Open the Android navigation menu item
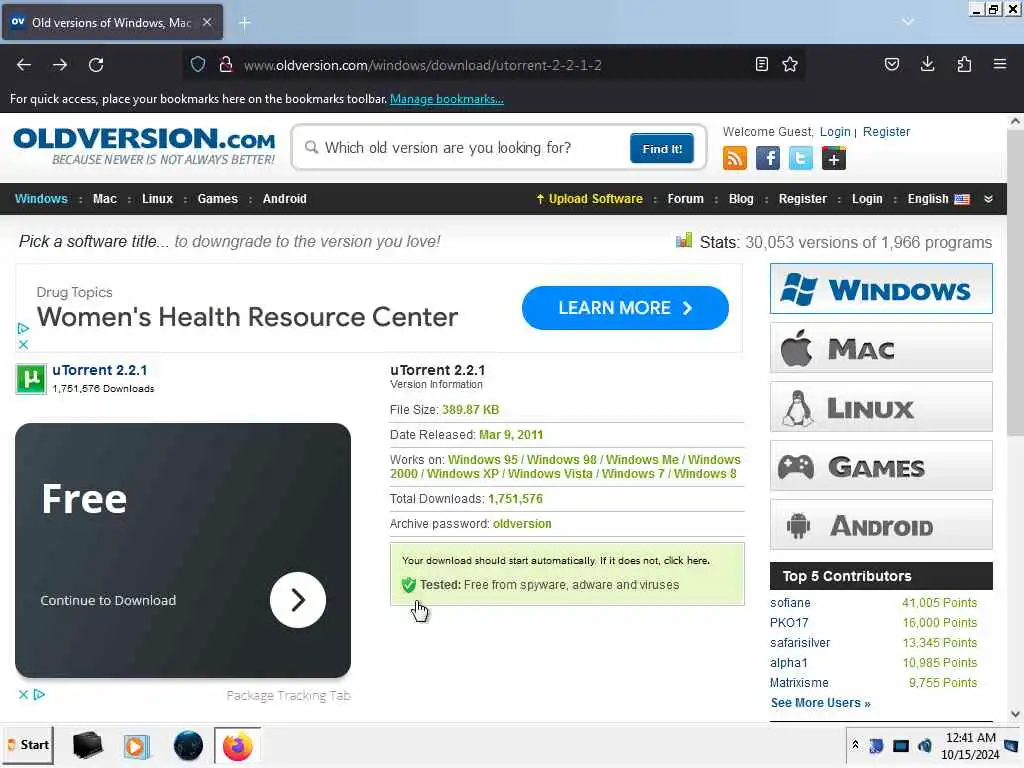 click(x=285, y=199)
